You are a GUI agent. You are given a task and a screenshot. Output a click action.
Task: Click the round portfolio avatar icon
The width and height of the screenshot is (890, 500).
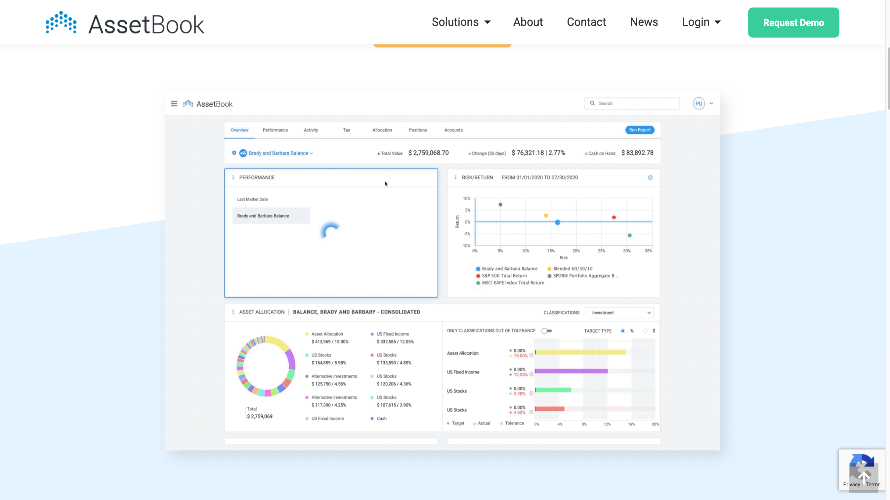(243, 153)
